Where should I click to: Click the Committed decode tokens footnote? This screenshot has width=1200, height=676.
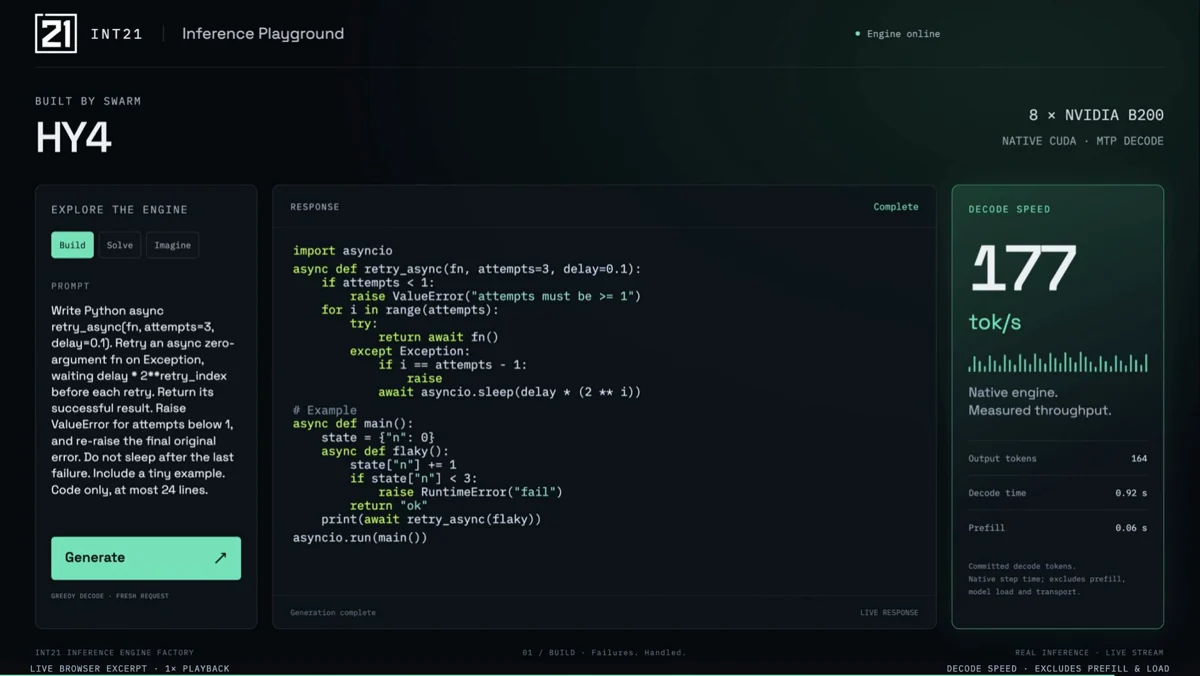(1046, 579)
